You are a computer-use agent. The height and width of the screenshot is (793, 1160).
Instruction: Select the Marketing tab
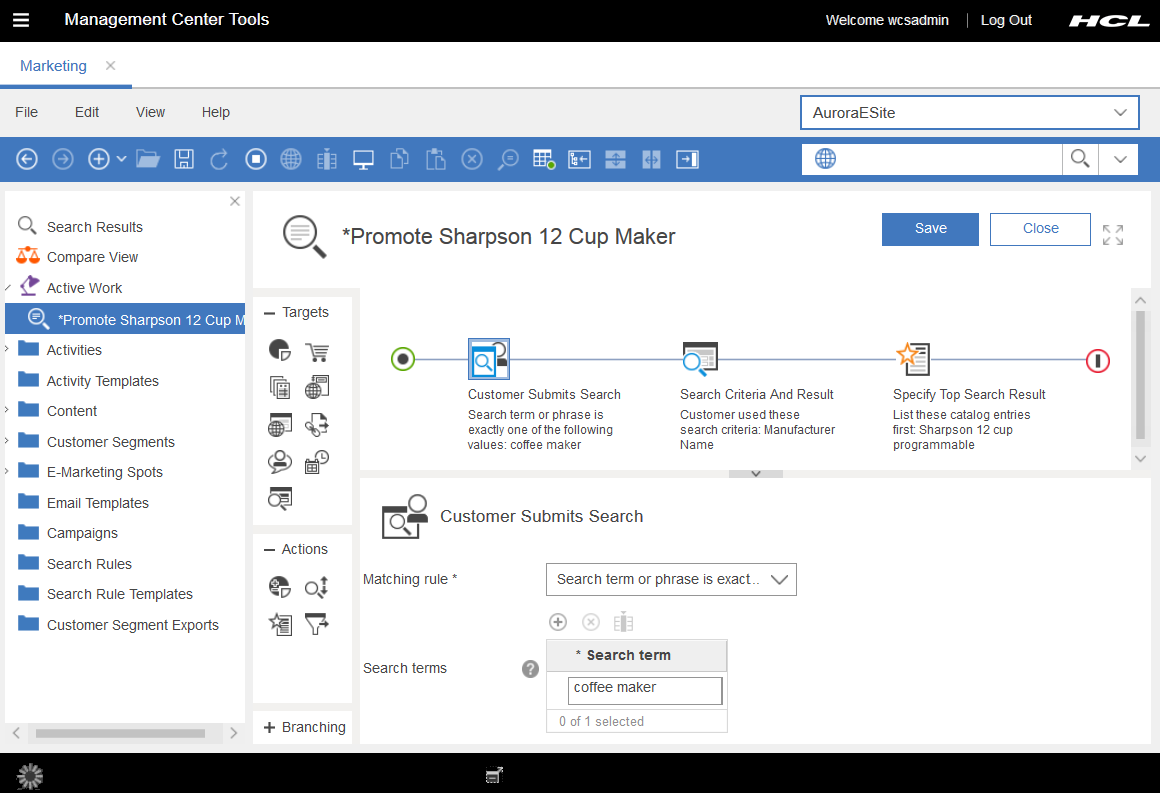pos(53,66)
